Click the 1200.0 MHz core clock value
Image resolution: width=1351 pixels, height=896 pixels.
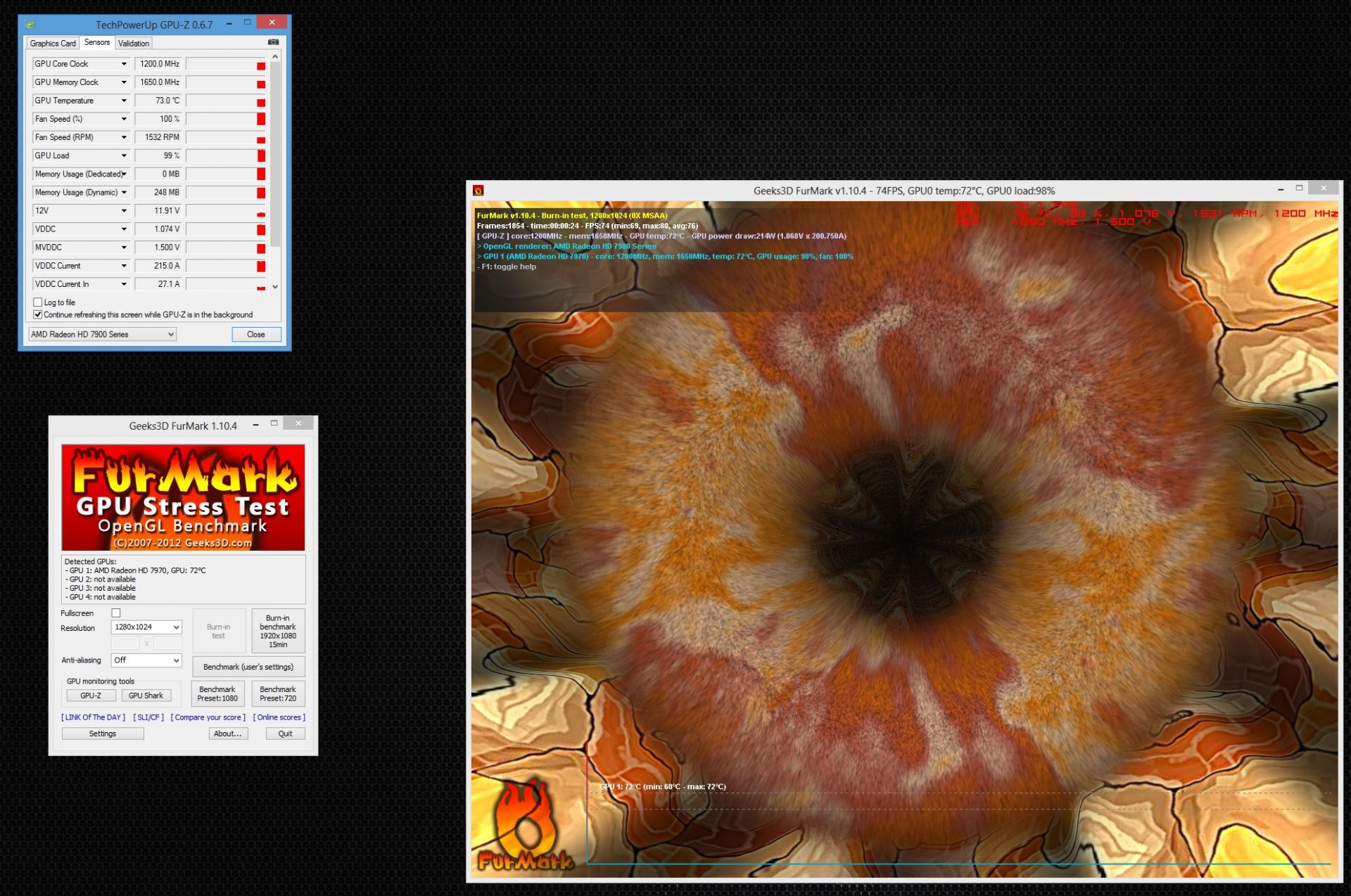point(158,64)
